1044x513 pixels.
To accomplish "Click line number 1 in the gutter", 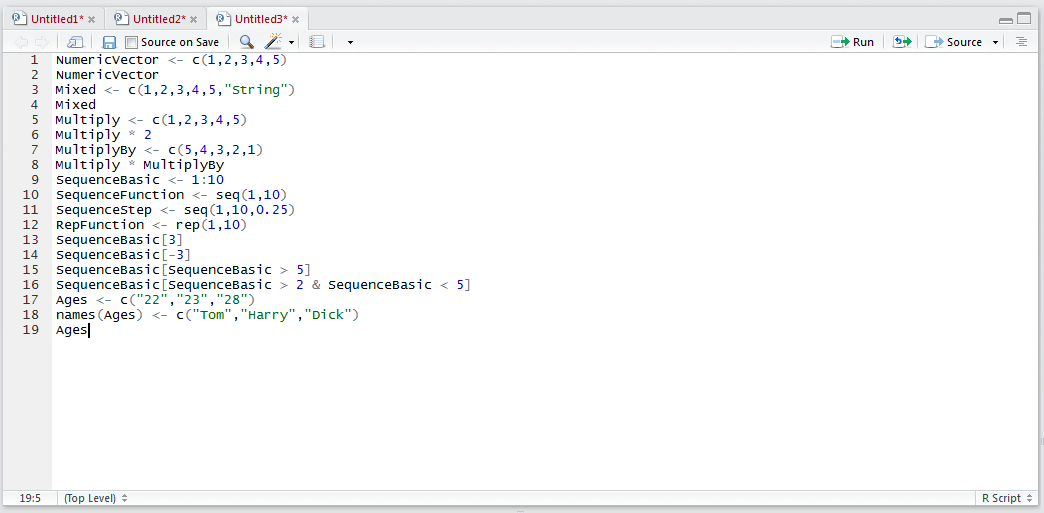I will point(34,60).
